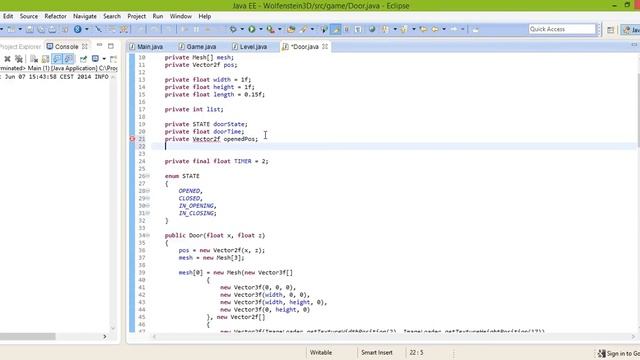Close the Door.java editor tab

[x=325, y=47]
